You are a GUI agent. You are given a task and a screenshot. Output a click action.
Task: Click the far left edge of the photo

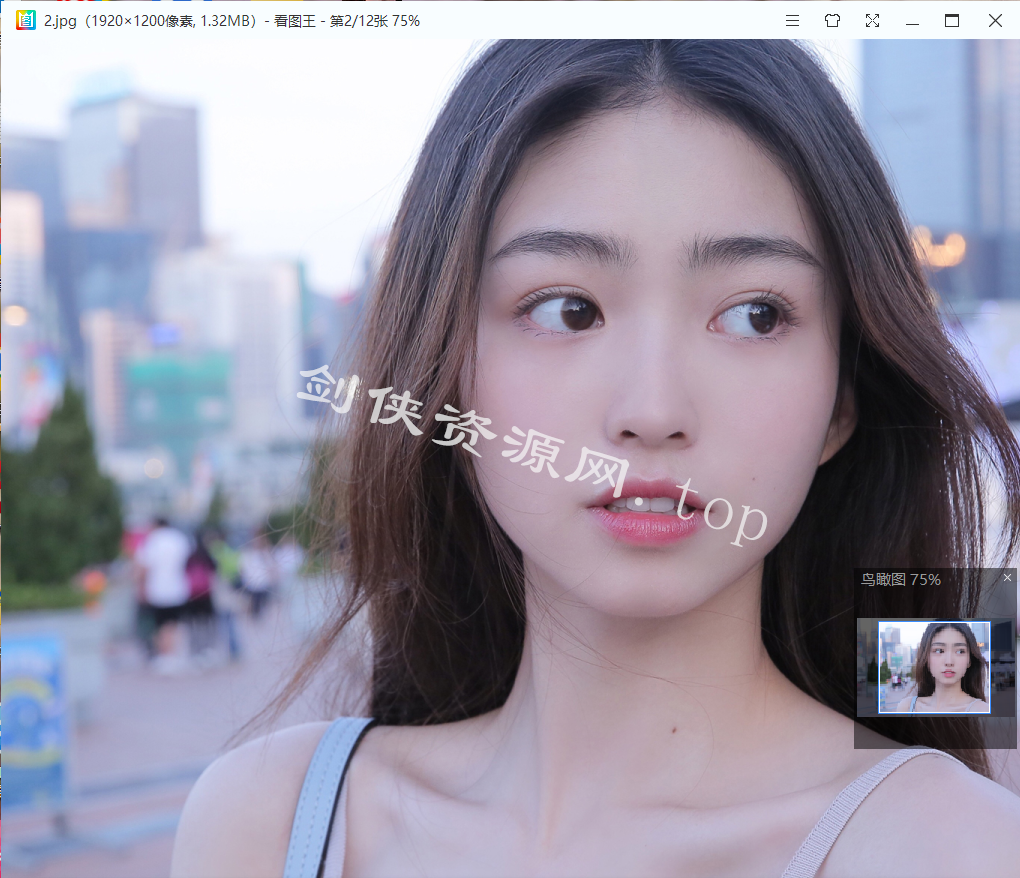pos(6,450)
